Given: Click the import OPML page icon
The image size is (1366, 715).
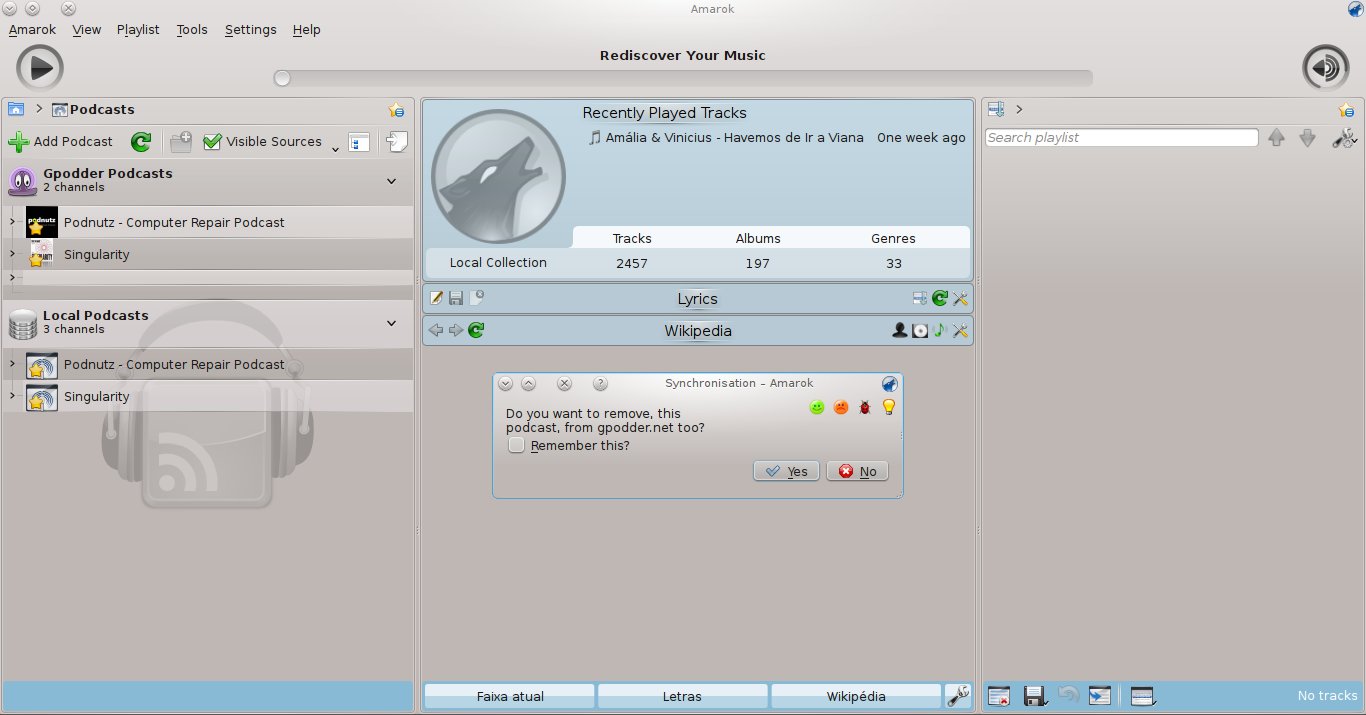Looking at the screenshot, I should pyautogui.click(x=397, y=142).
